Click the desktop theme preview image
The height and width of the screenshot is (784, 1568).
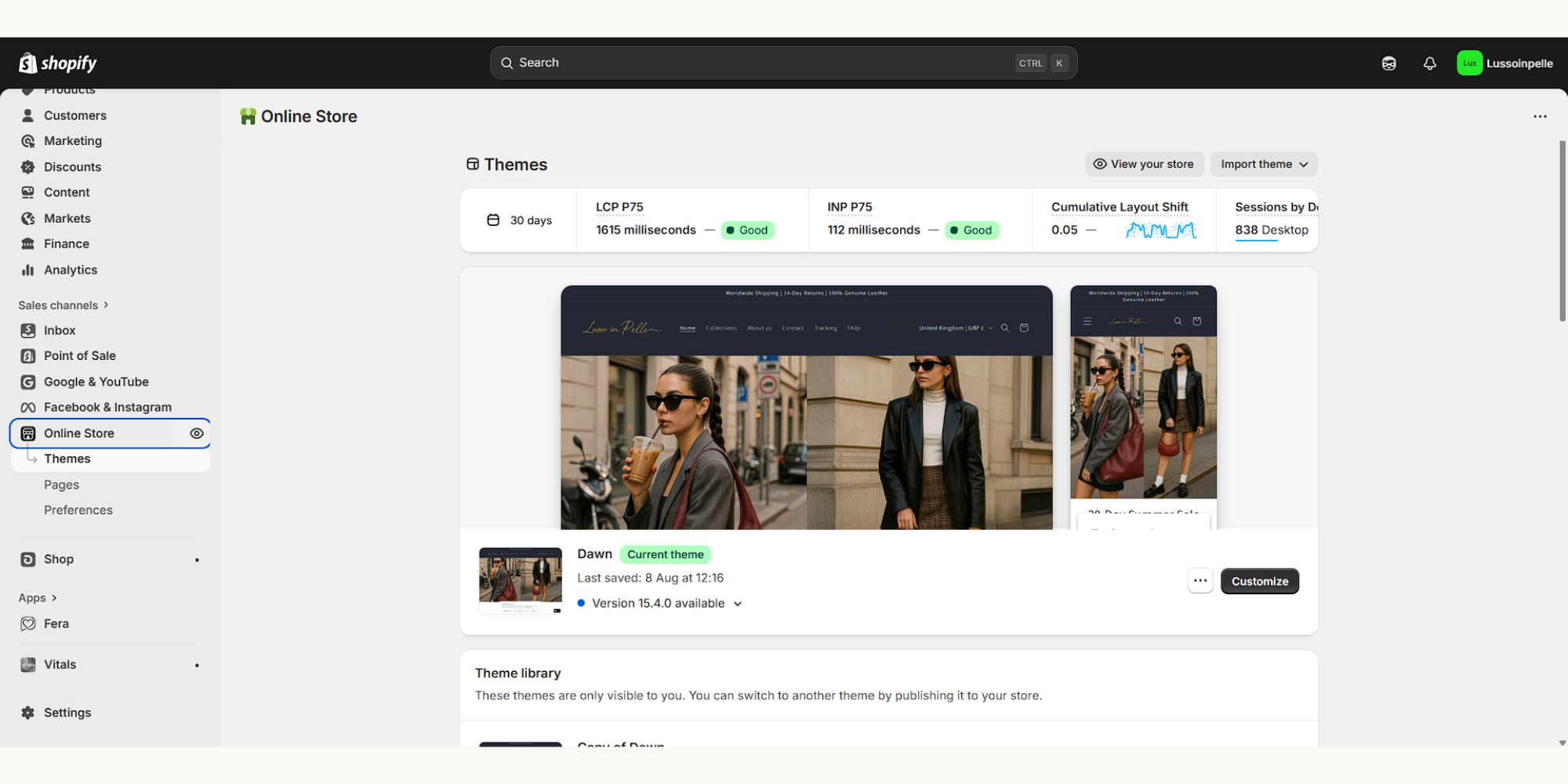tap(807, 407)
